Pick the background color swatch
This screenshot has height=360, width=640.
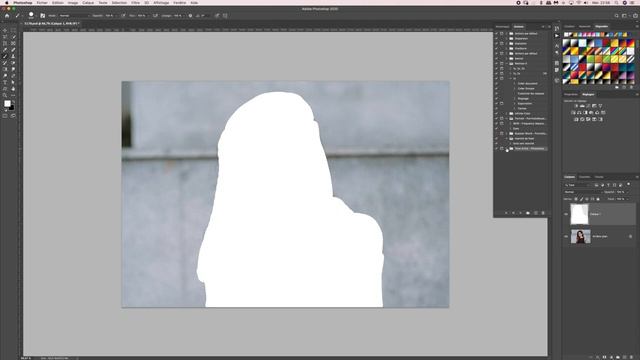click(x=12, y=108)
